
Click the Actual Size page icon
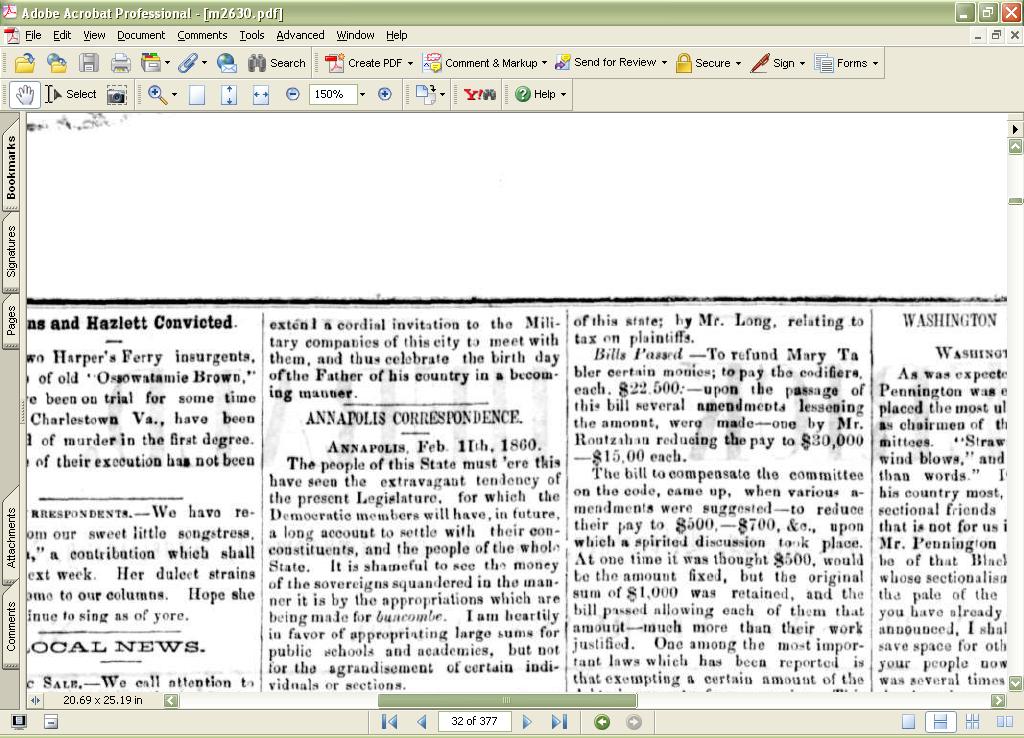[197, 95]
